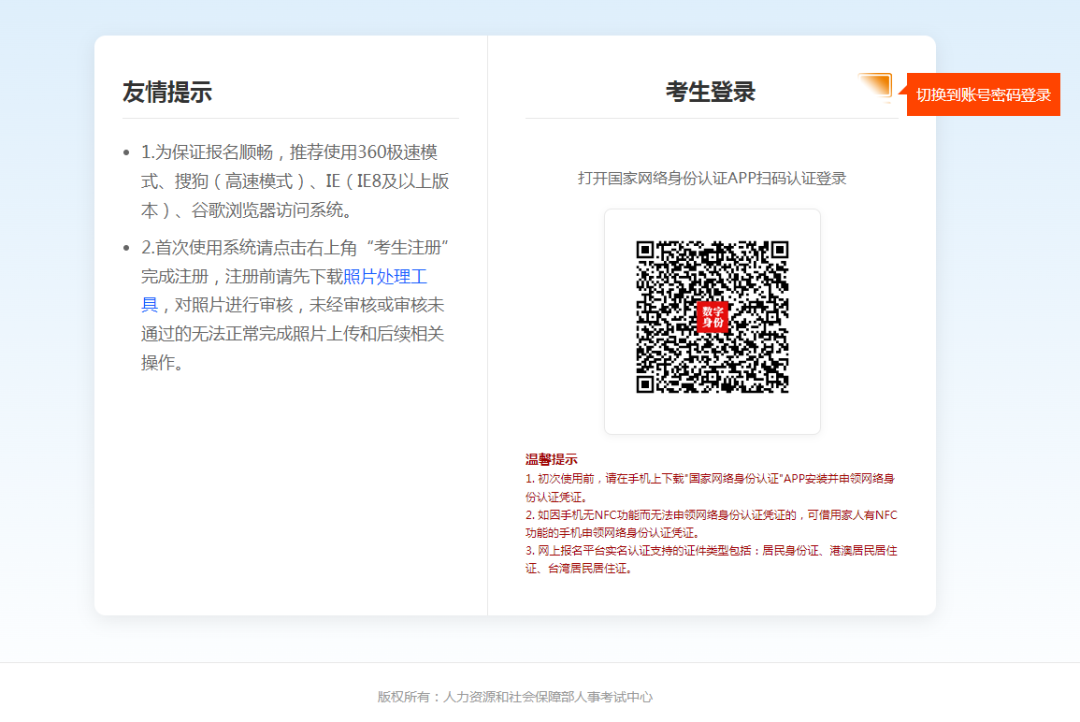Click the 切换到账号密码登录 button
Screen dimensions: 1080x722
click(983, 94)
